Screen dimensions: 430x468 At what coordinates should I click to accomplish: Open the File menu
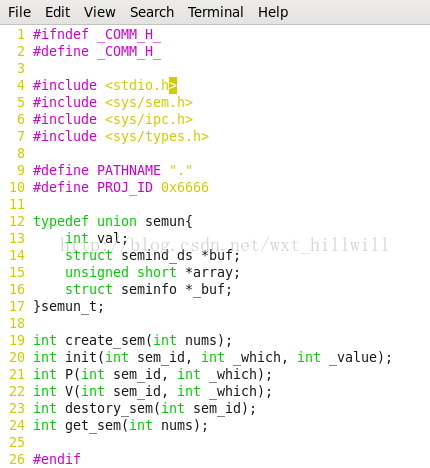[19, 12]
